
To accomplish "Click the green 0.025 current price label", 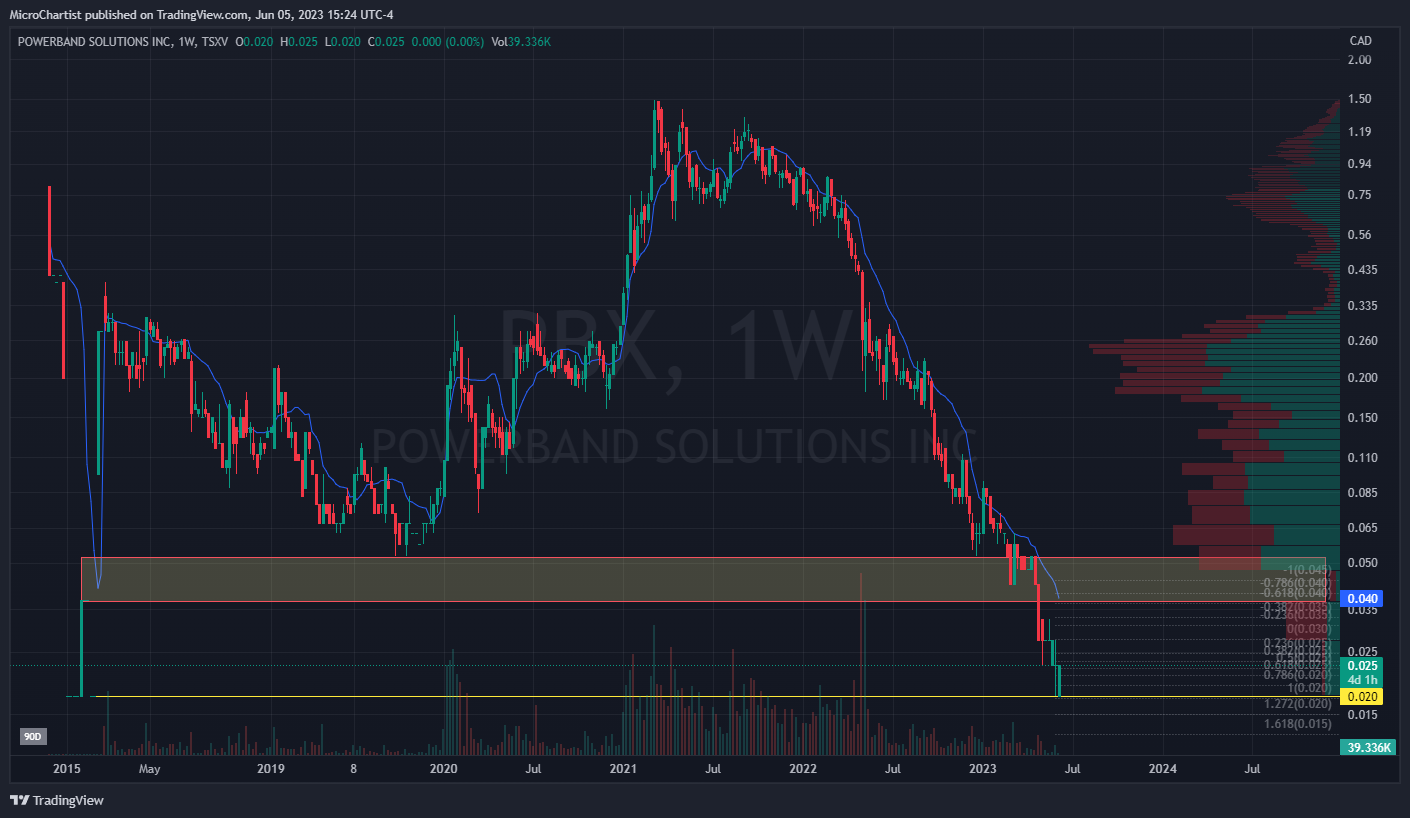I will point(1362,666).
